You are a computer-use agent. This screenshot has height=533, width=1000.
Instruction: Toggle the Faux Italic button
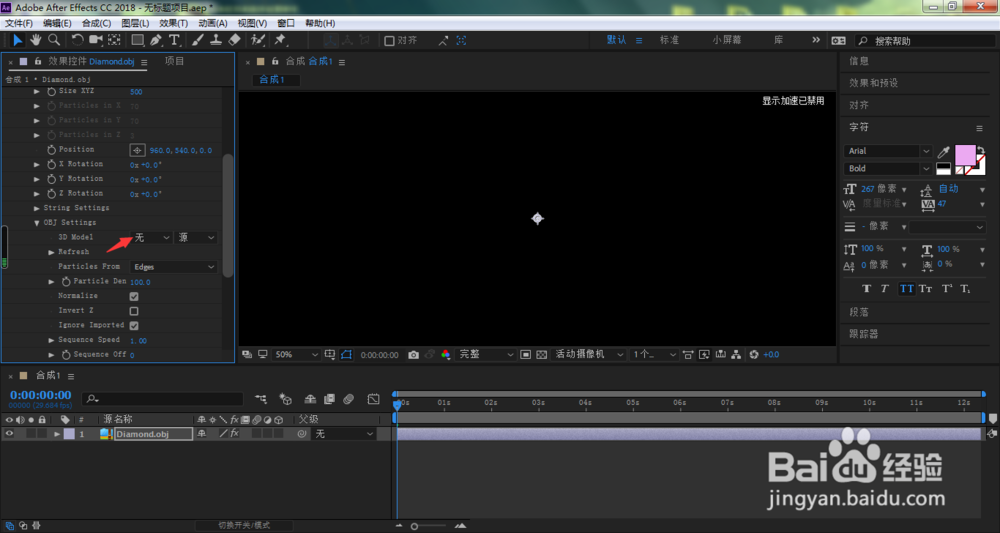click(885, 289)
